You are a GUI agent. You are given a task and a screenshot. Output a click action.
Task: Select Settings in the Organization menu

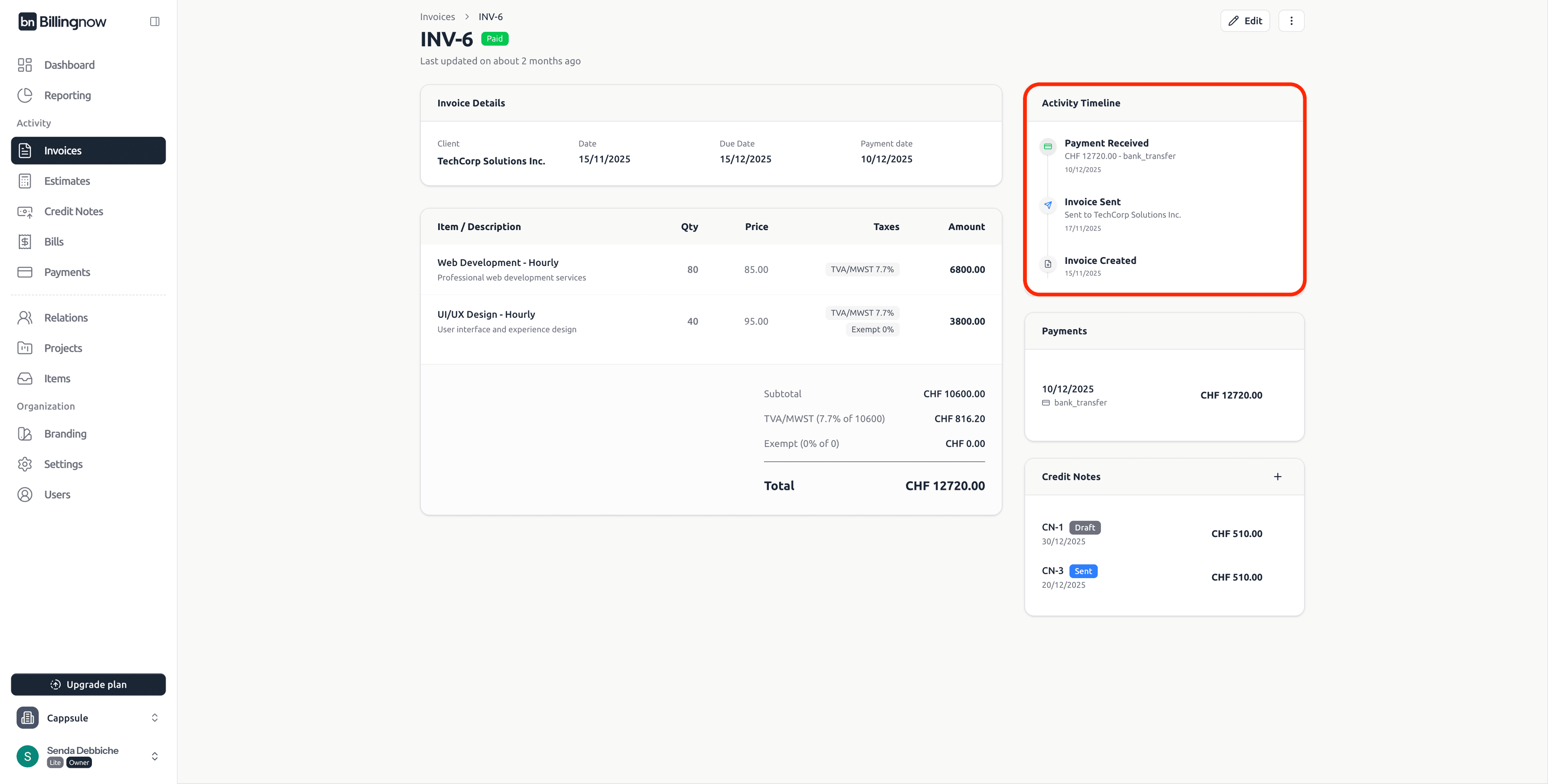coord(63,464)
